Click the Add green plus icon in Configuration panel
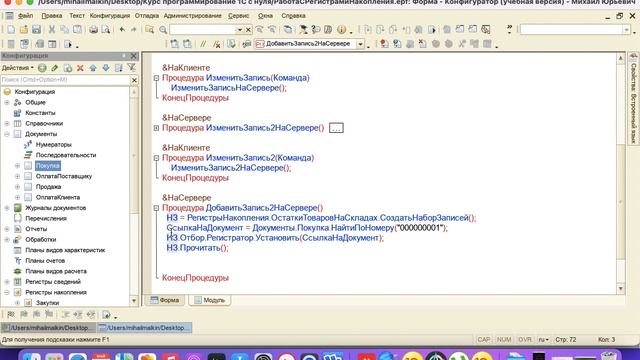The image size is (640, 360). click(42, 68)
